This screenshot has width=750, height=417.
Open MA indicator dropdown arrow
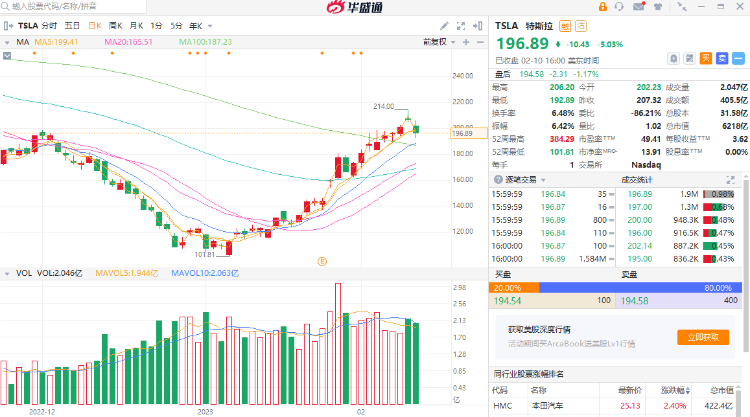point(7,43)
